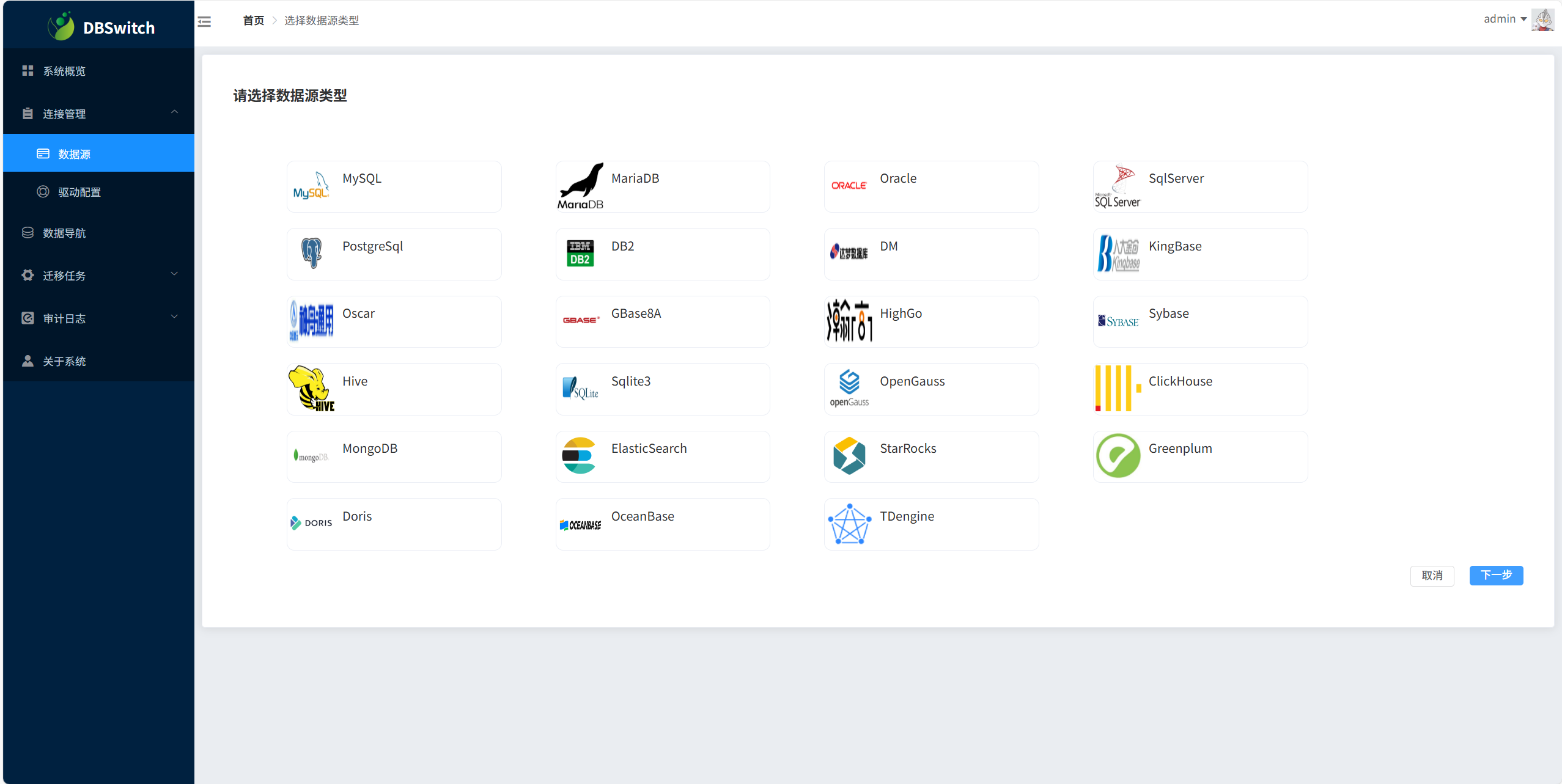Click the 取消 button
Viewport: 1562px width, 784px height.
1431,576
